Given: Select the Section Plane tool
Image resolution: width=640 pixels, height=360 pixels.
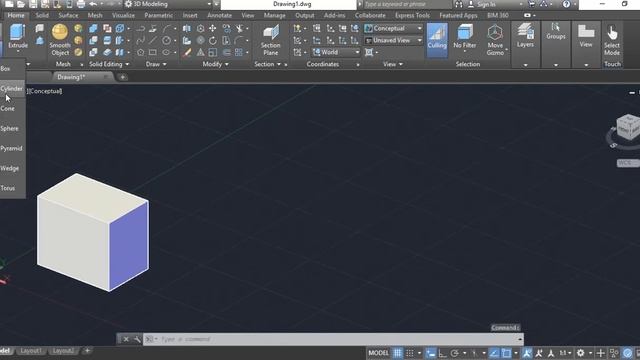Looking at the screenshot, I should click(271, 40).
